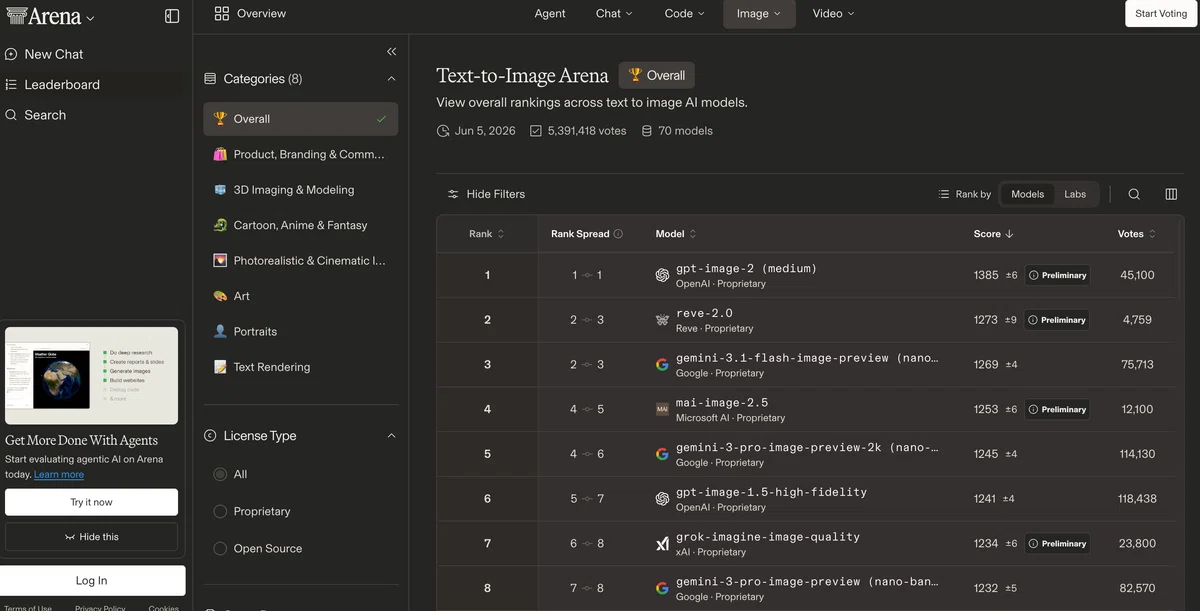Select the All license radio
The width and height of the screenshot is (1200, 611).
coord(220,474)
